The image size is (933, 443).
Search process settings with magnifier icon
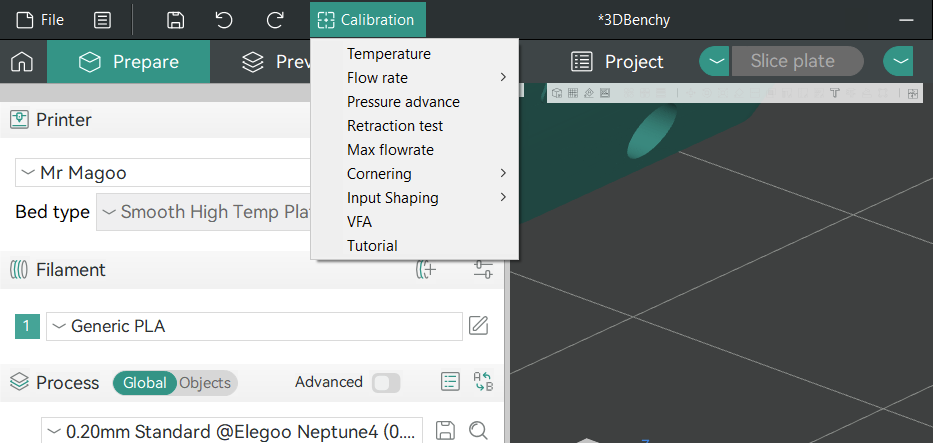(x=478, y=431)
